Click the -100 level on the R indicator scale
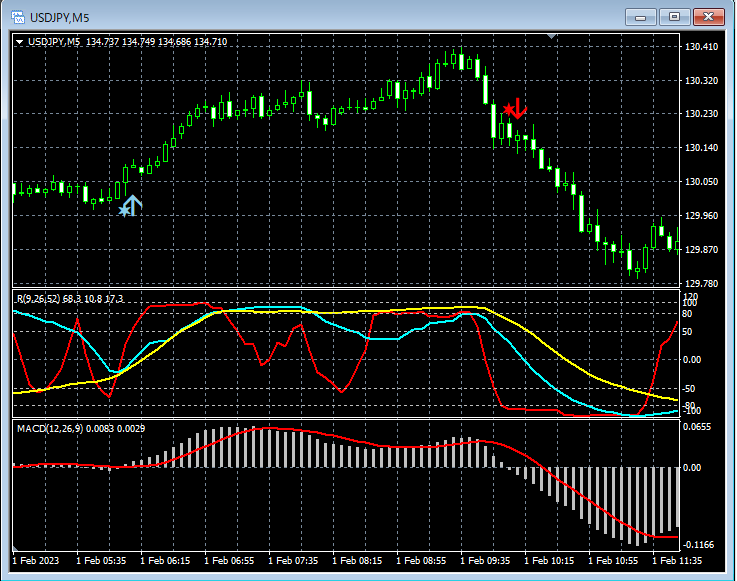This screenshot has height=581, width=737. click(x=692, y=410)
